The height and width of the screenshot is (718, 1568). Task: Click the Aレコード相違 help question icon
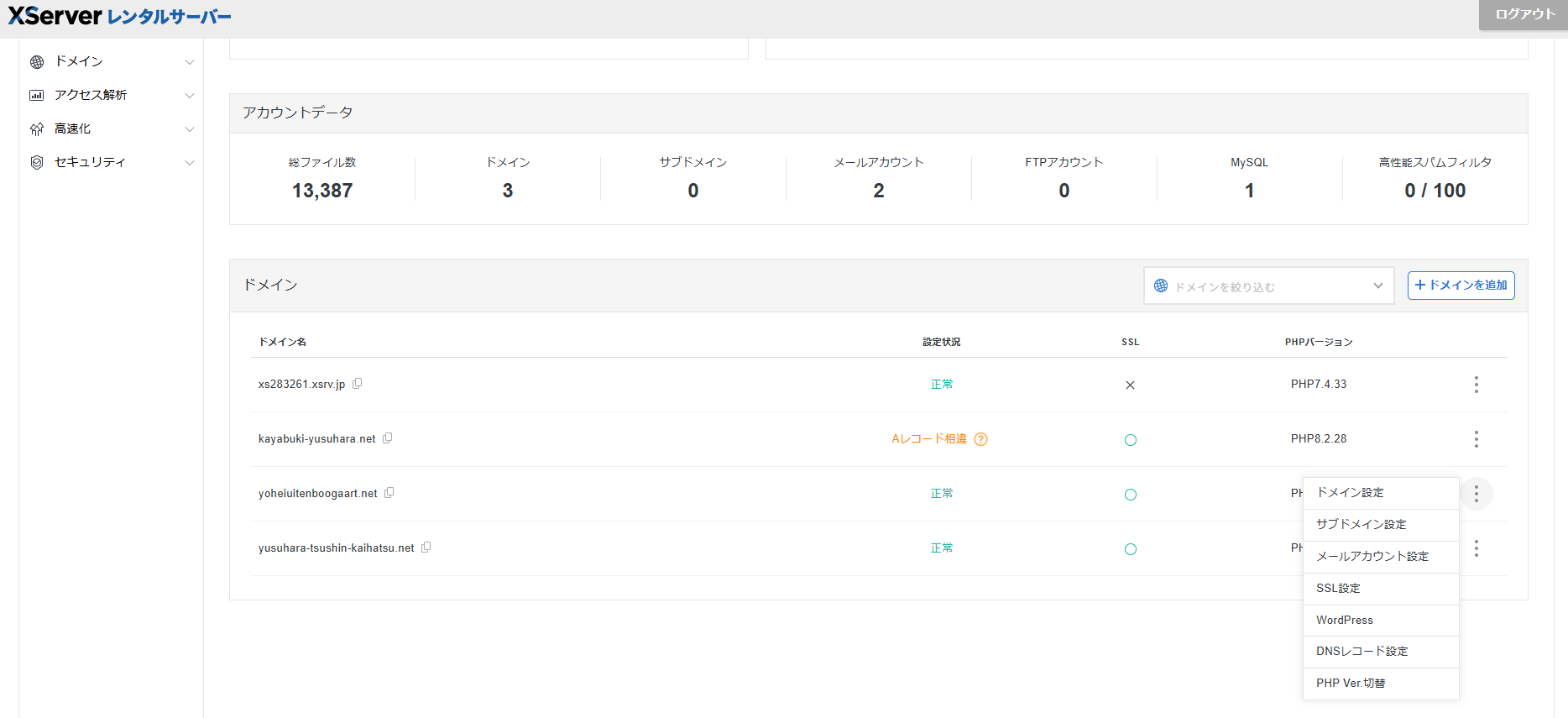pos(980,439)
